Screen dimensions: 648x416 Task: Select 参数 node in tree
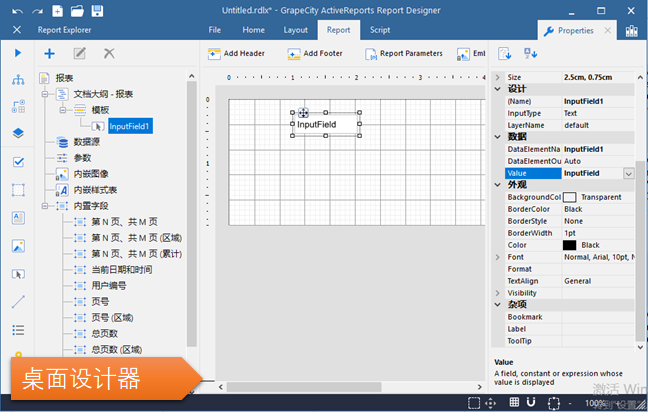82,158
